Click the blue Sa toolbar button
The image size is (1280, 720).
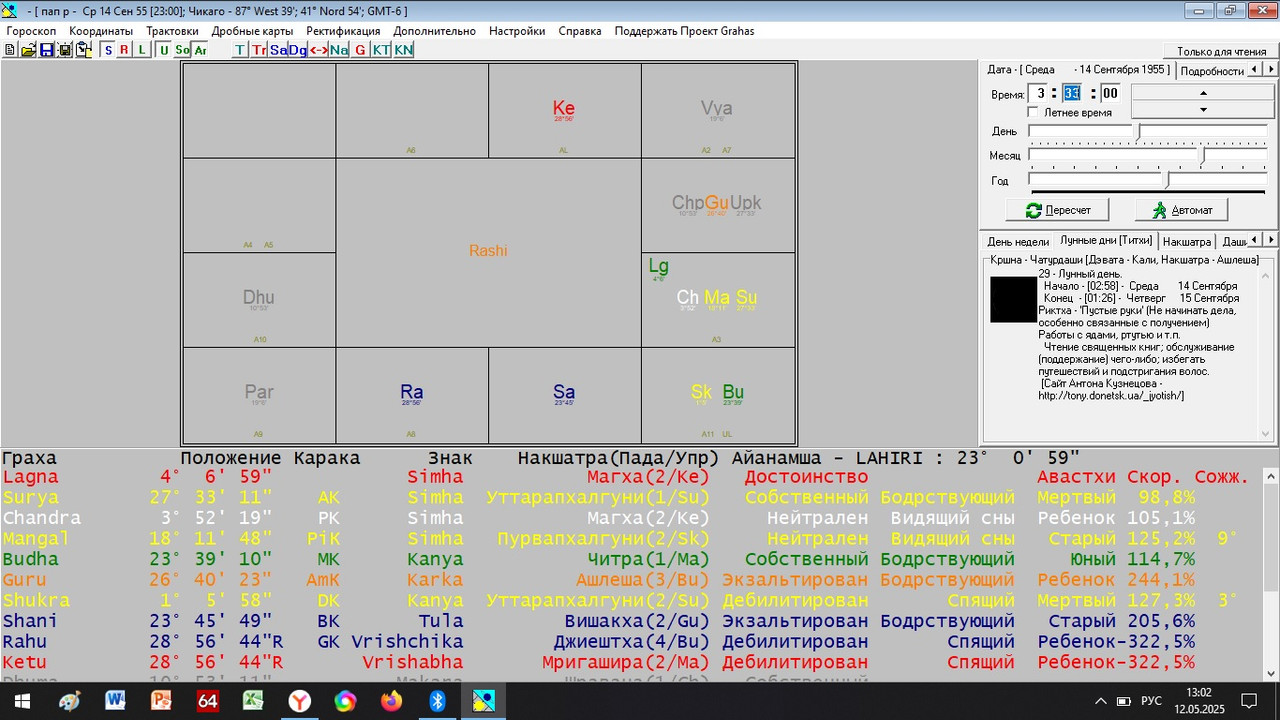[x=279, y=50]
